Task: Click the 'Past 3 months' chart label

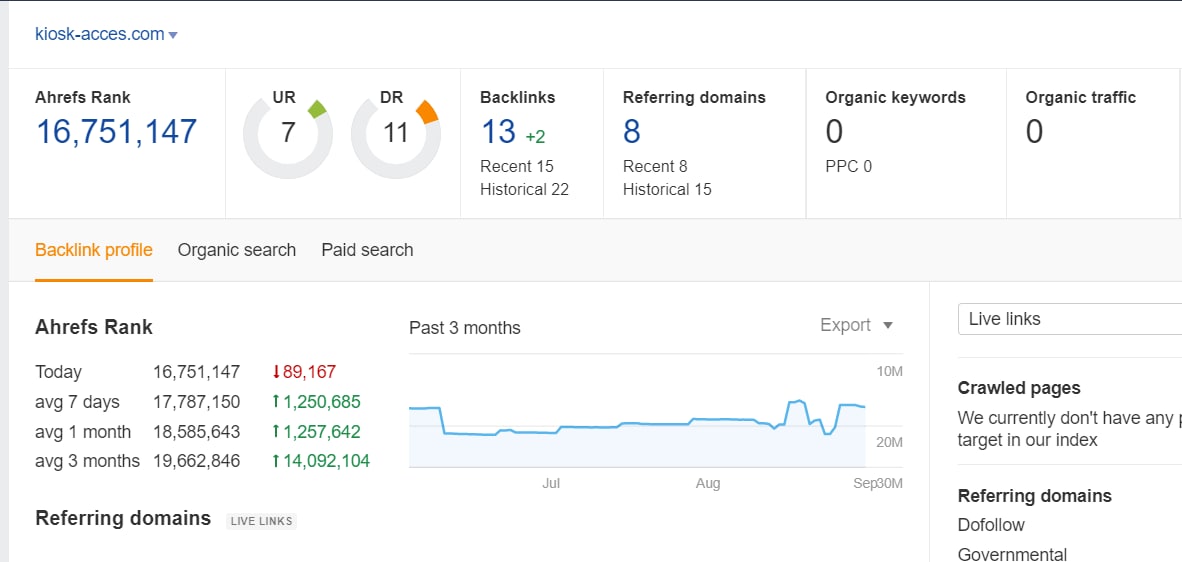Action: pos(464,328)
